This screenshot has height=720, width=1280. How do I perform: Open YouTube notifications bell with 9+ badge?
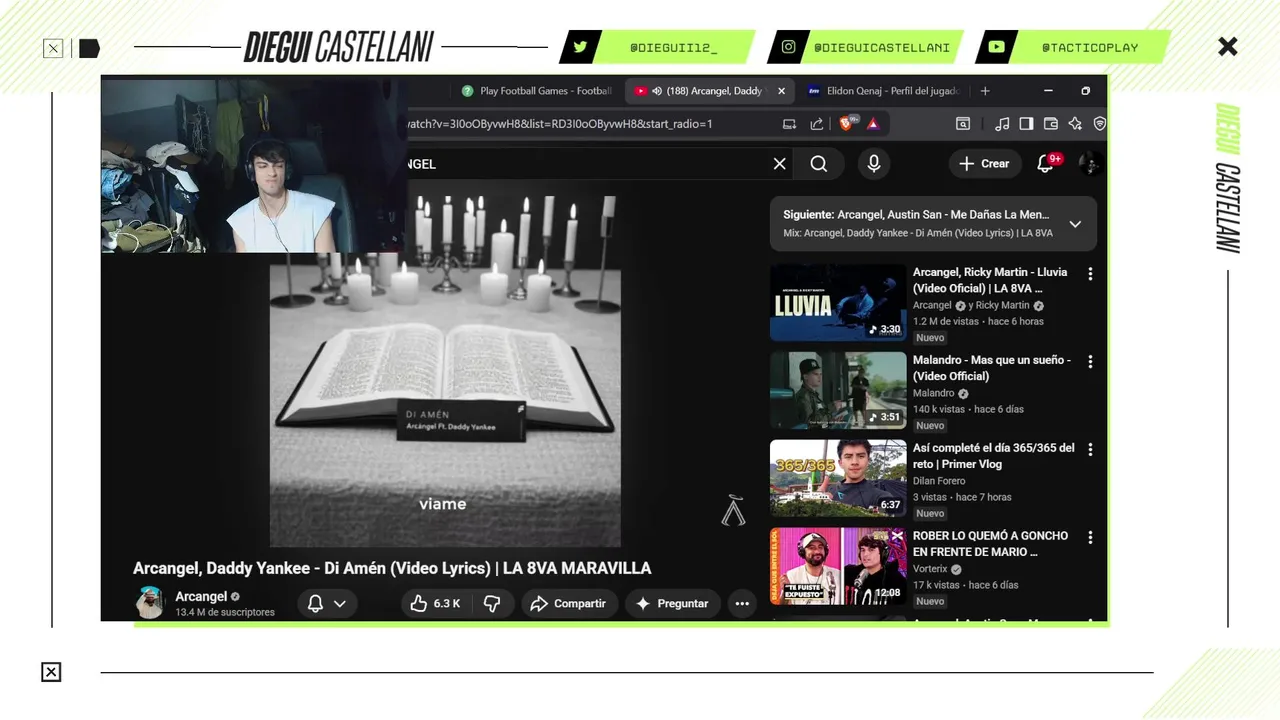coord(1046,164)
